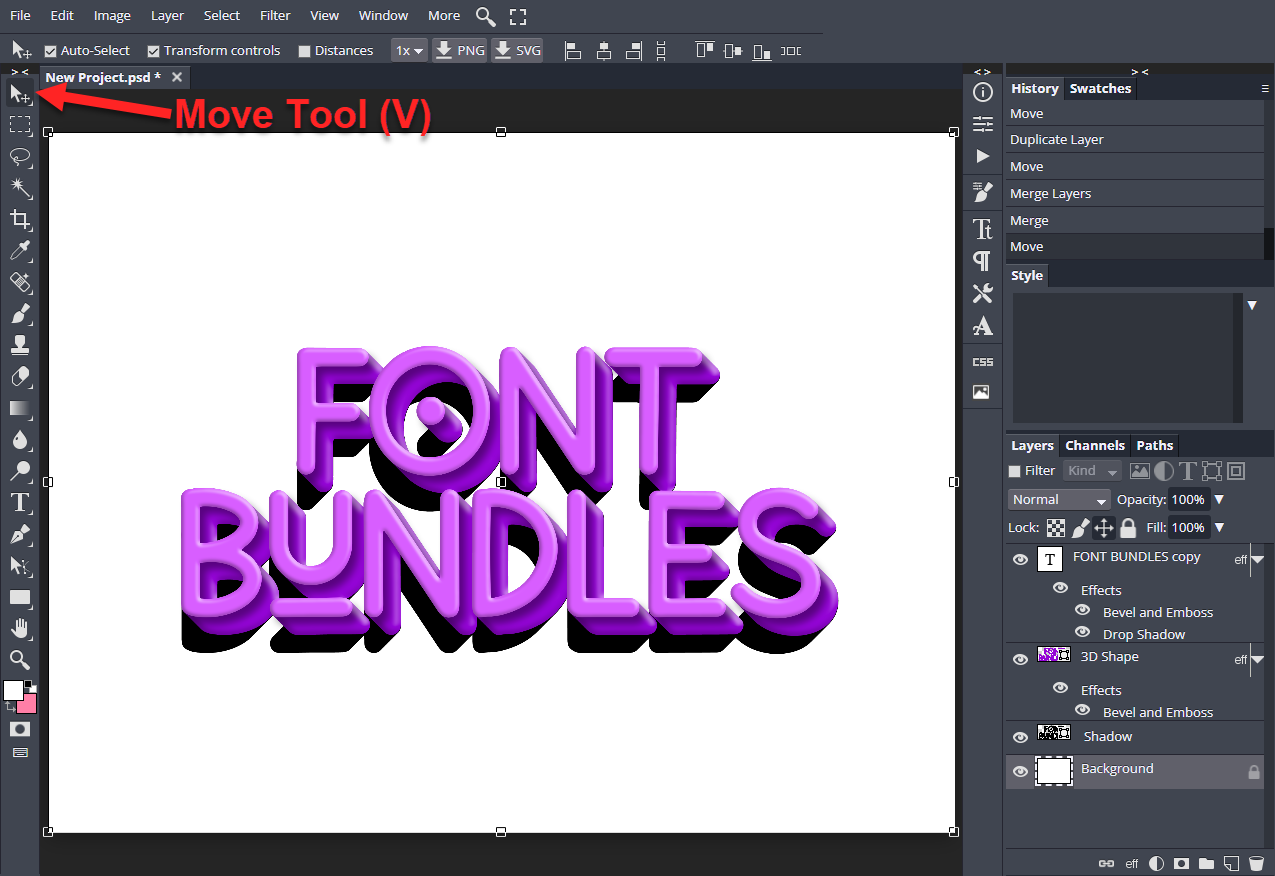Switch to the Swatches tab

(x=1100, y=89)
